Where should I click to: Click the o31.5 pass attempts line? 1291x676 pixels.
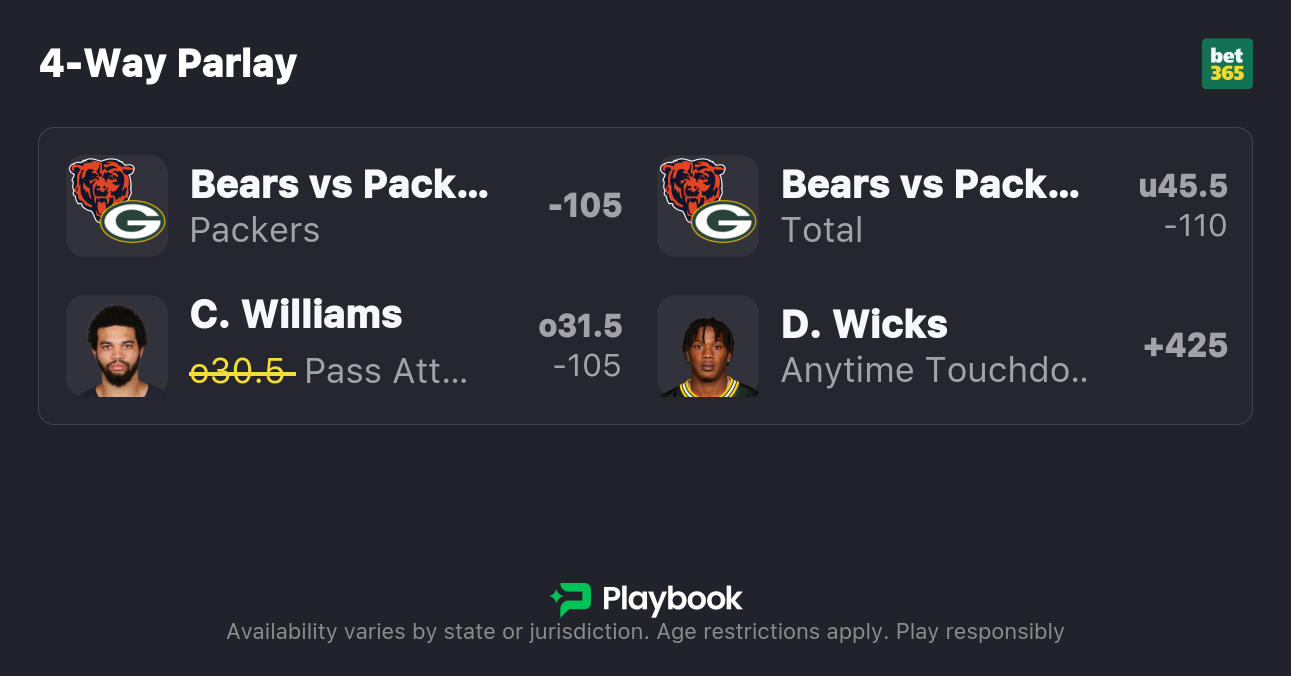coord(580,326)
